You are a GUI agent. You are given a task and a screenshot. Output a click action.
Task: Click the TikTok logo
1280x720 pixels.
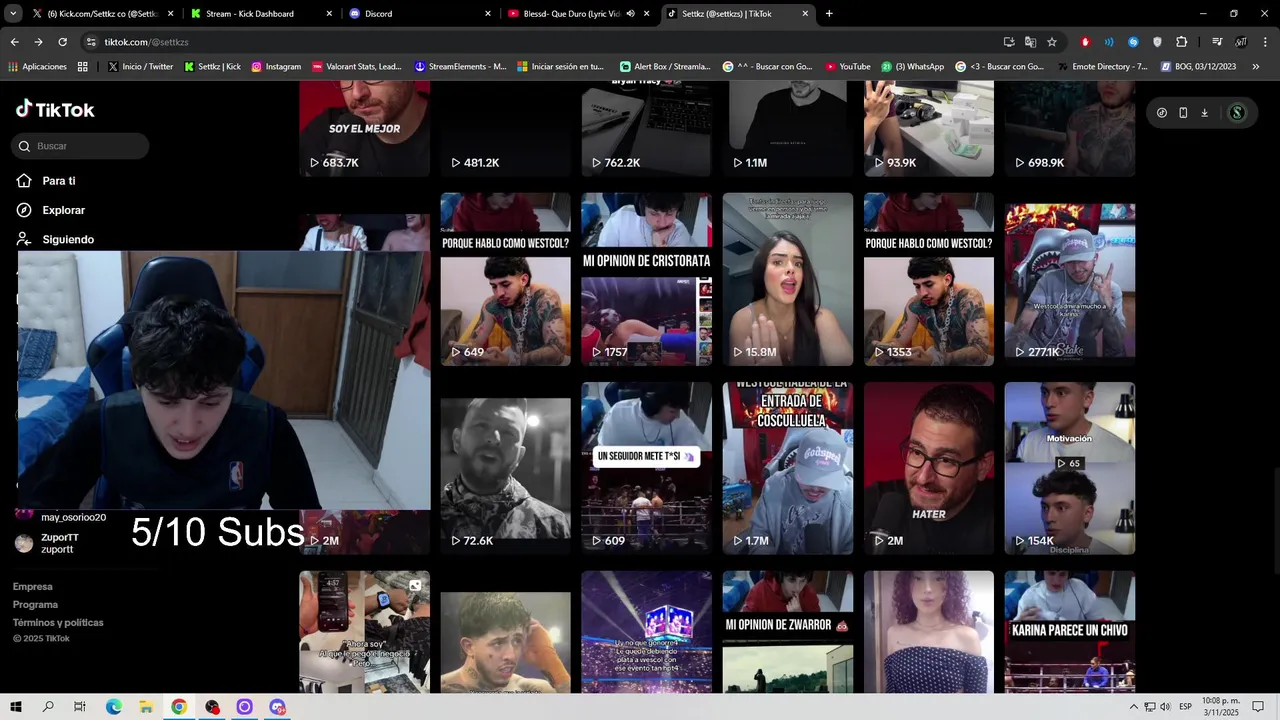[x=55, y=110]
